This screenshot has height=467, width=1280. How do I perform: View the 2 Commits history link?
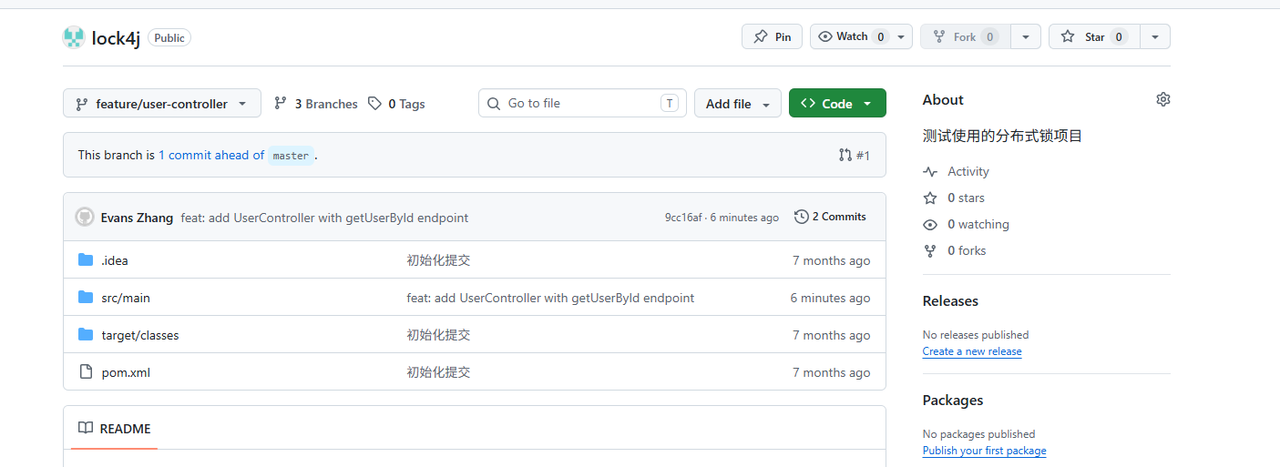click(830, 216)
